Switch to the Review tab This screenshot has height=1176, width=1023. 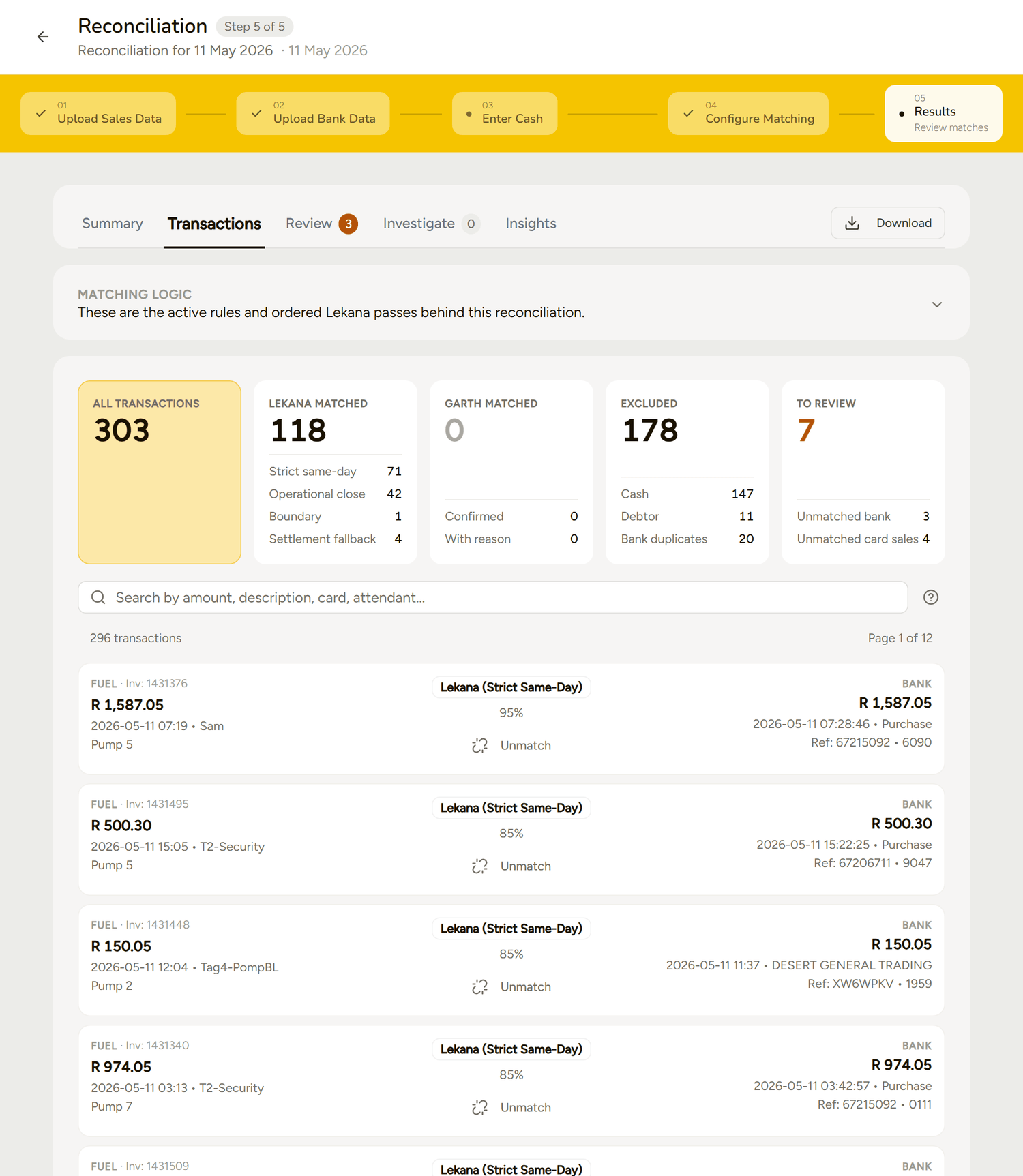(321, 224)
